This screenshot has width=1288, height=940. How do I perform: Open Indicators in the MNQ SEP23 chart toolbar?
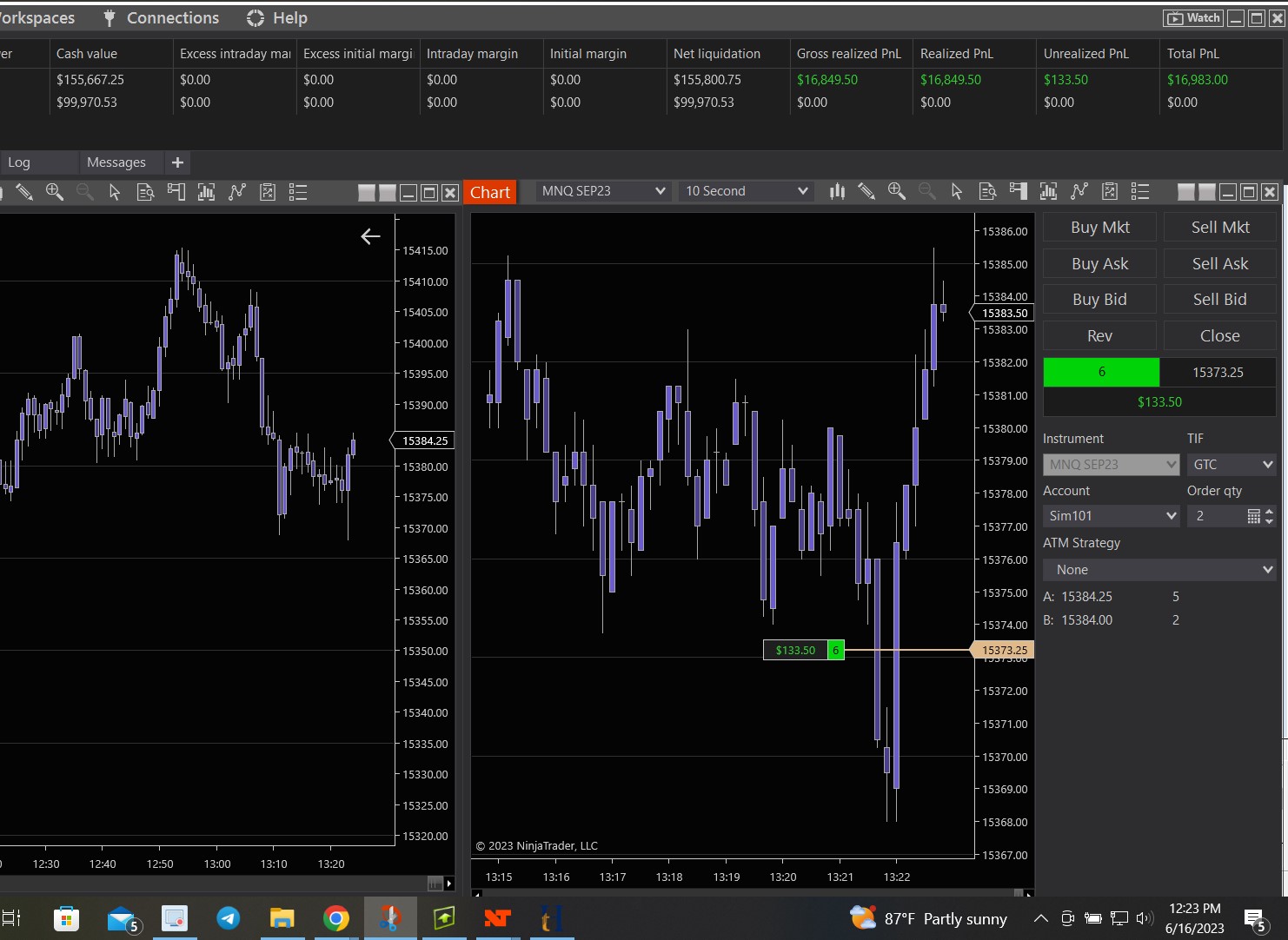pos(1079,191)
